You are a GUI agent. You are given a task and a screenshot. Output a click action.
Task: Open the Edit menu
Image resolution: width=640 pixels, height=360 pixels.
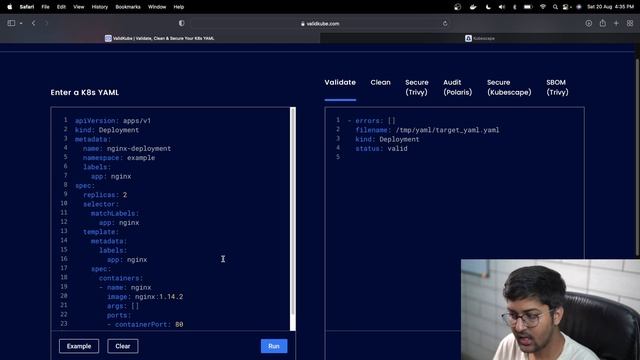(61, 7)
